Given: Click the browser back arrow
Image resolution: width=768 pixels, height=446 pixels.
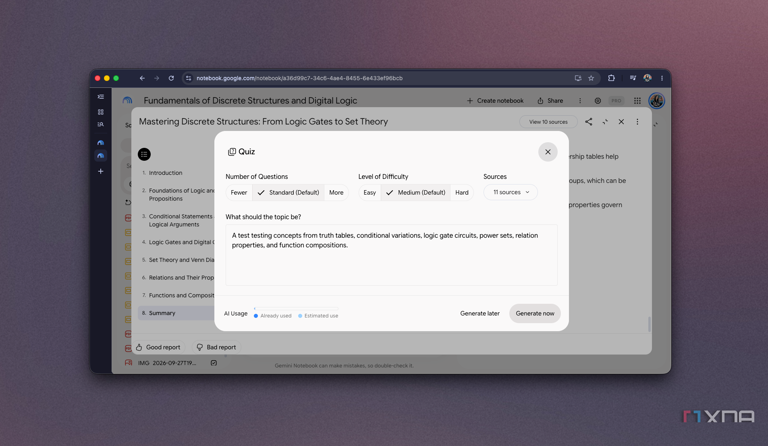Looking at the screenshot, I should (x=142, y=78).
